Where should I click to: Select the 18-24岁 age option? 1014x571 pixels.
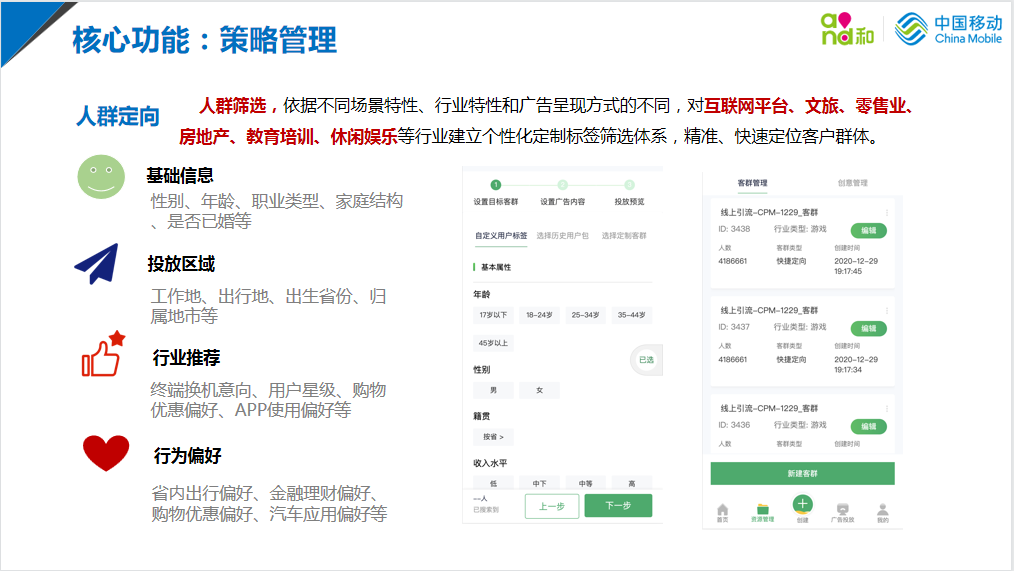coord(539,315)
